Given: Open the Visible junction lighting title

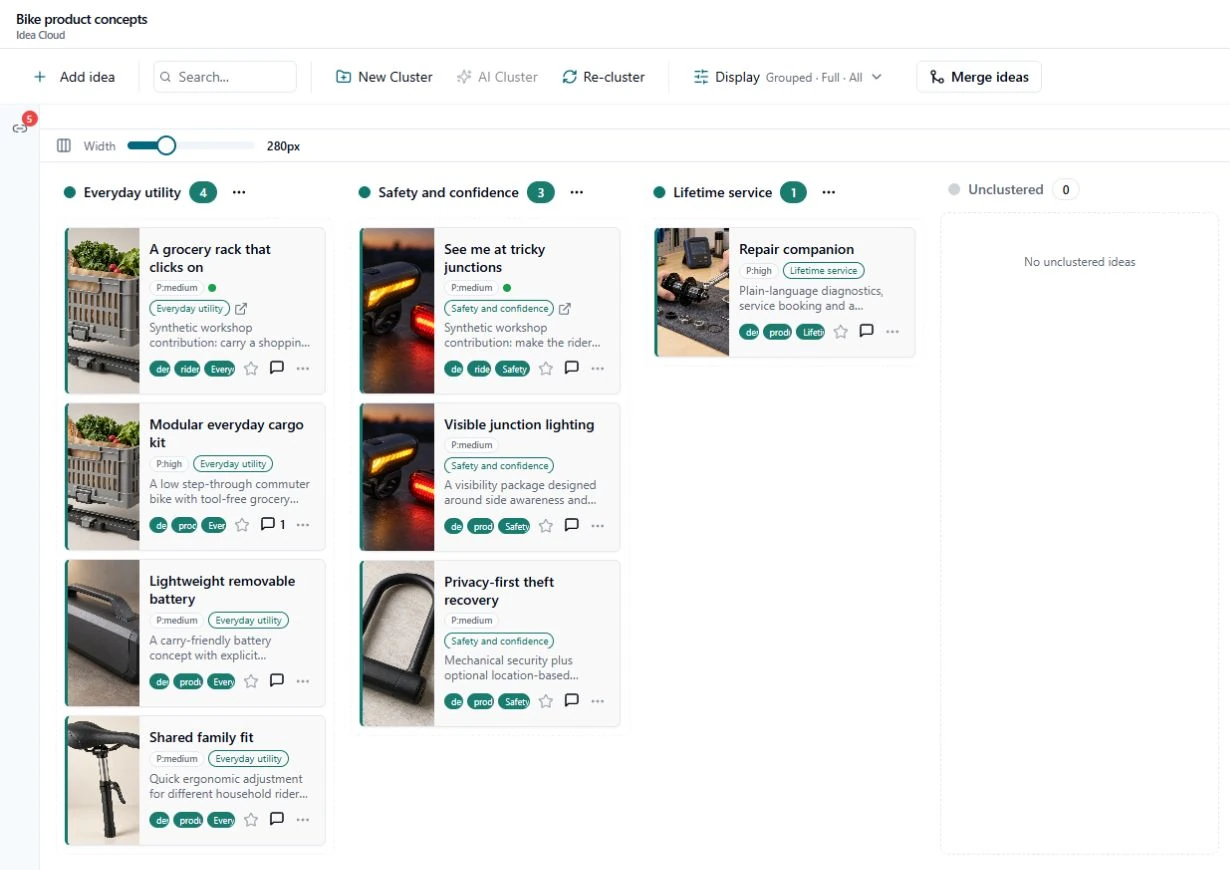Looking at the screenshot, I should (x=519, y=425).
